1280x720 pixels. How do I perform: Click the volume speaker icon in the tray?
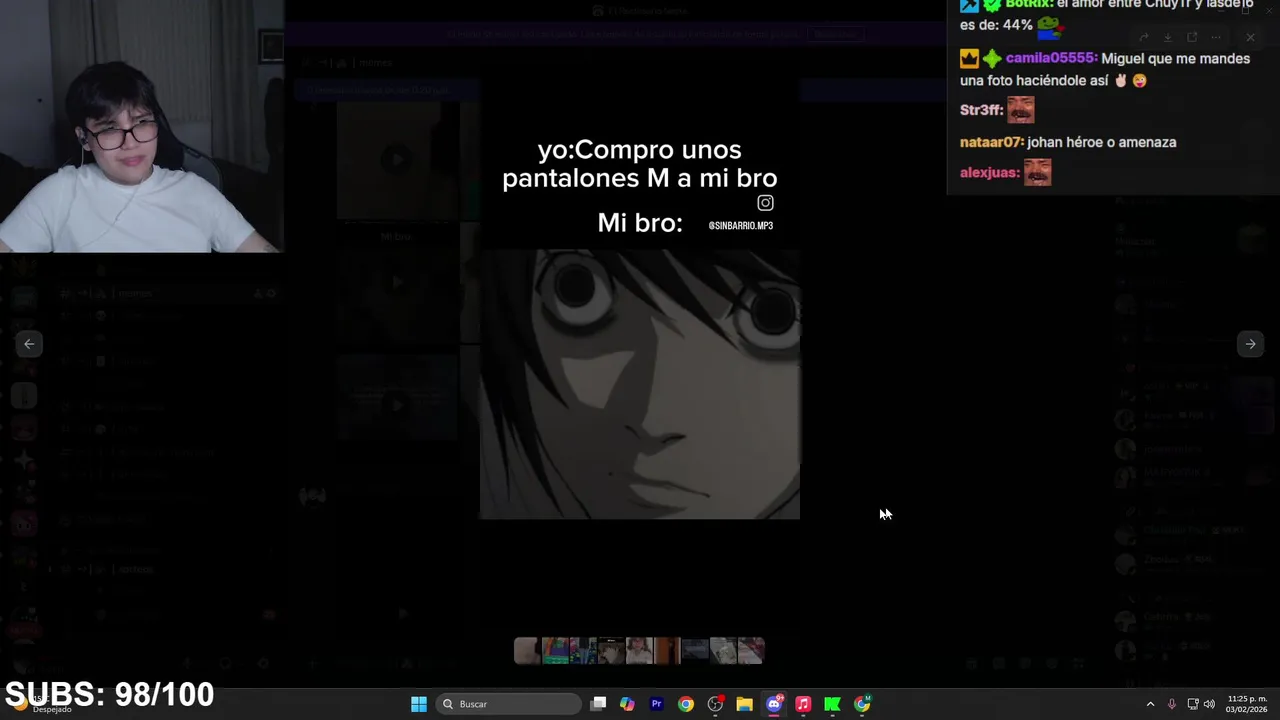[1209, 704]
